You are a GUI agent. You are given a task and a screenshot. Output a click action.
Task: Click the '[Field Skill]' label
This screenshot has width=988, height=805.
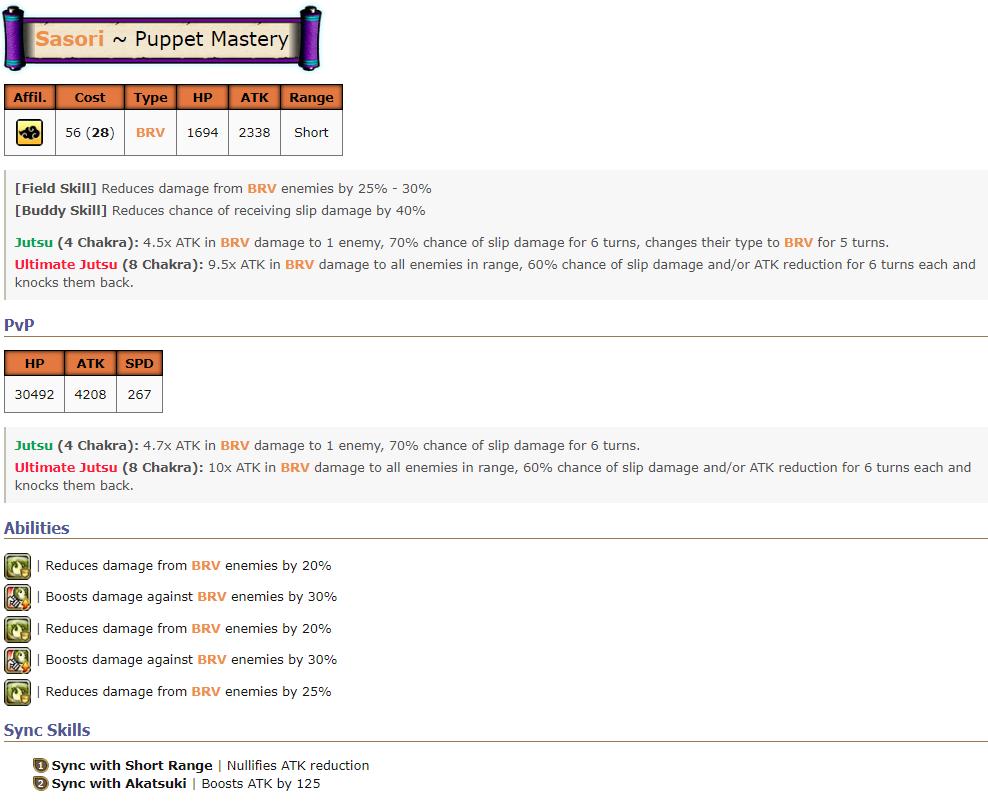click(55, 188)
